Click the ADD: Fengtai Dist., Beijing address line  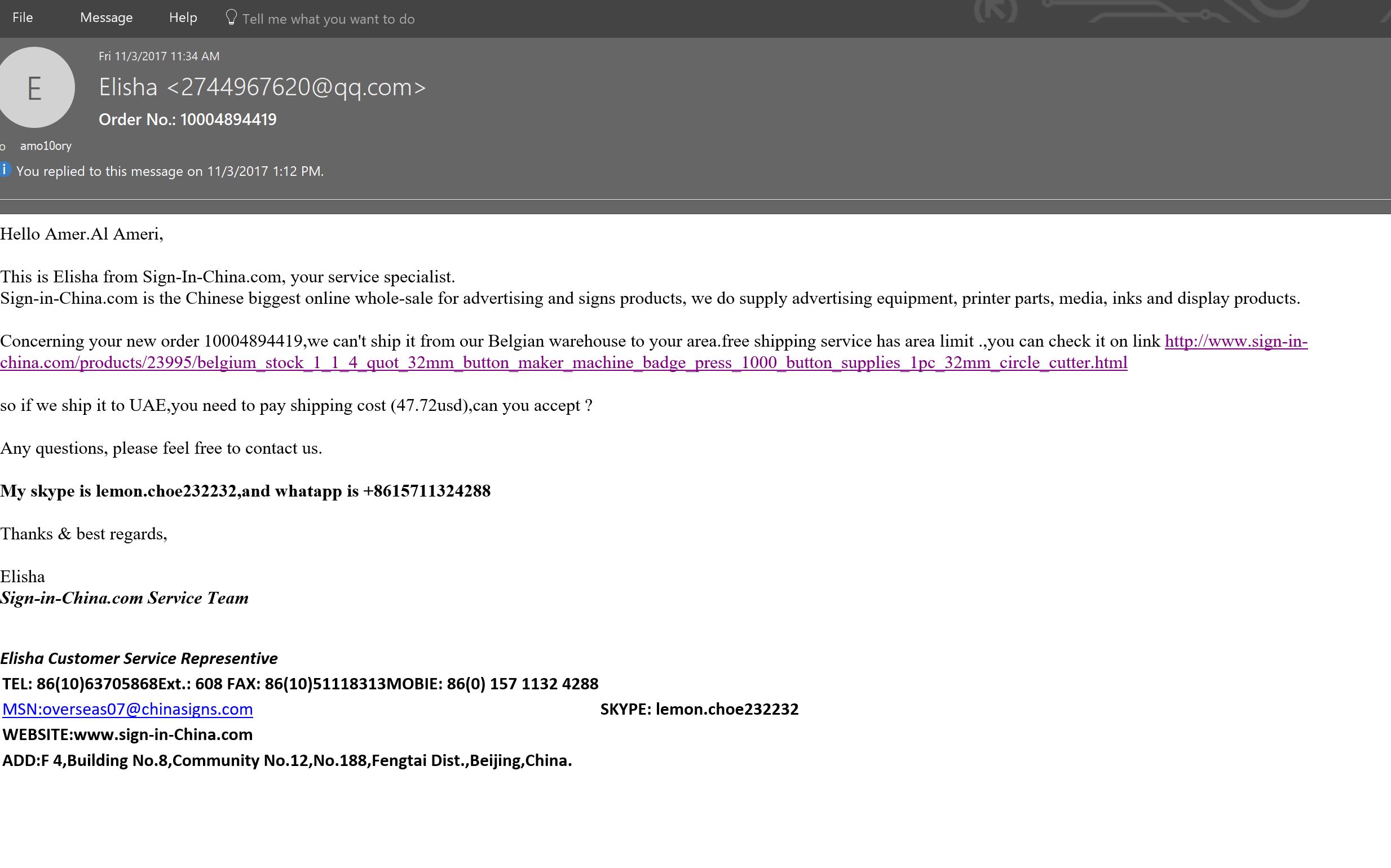click(x=287, y=760)
